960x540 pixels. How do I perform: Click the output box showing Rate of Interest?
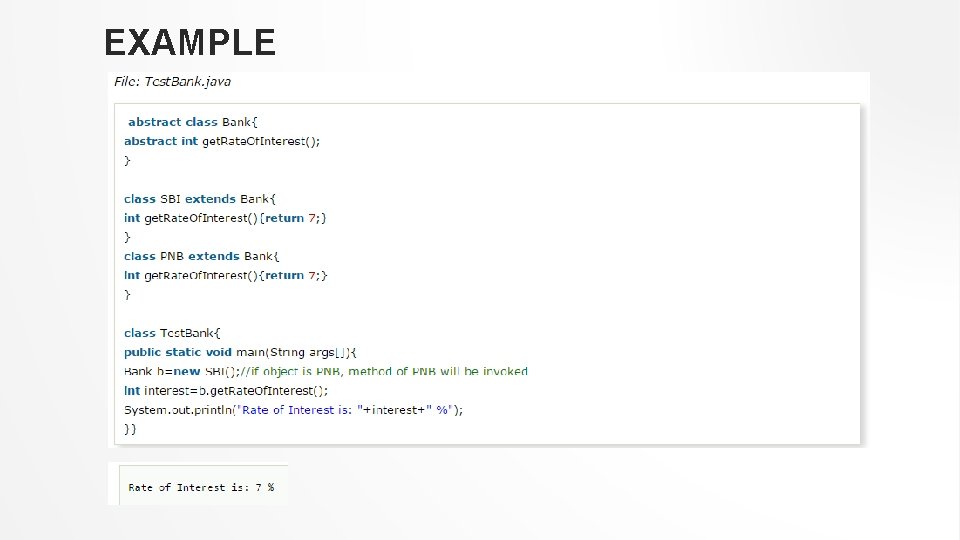[x=201, y=487]
